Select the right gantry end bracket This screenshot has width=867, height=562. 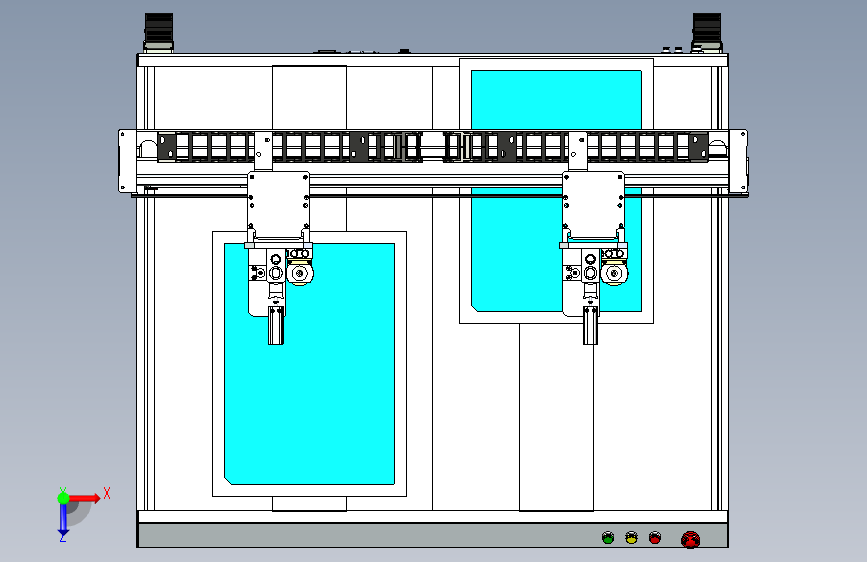click(x=738, y=161)
